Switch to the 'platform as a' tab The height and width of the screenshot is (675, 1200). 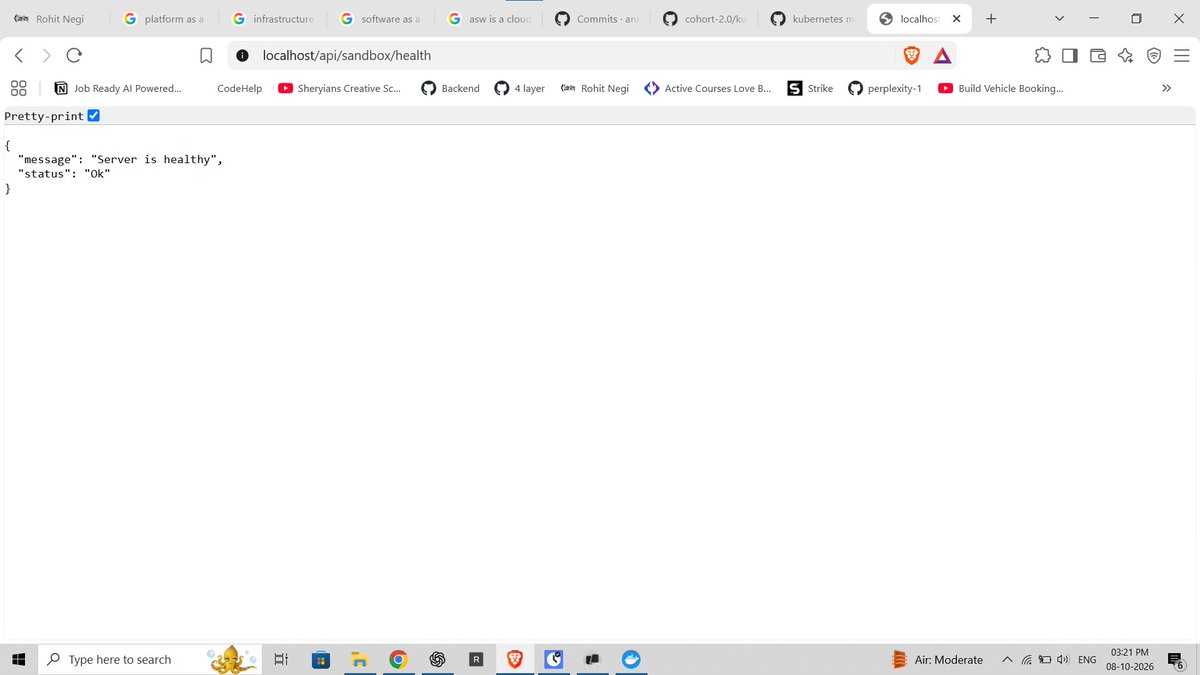[x=163, y=19]
